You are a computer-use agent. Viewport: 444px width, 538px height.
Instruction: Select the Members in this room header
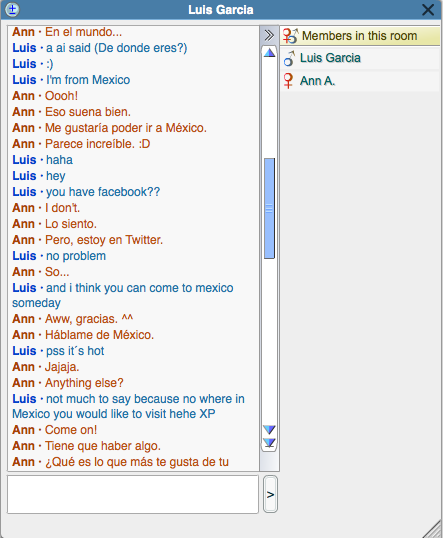click(360, 36)
